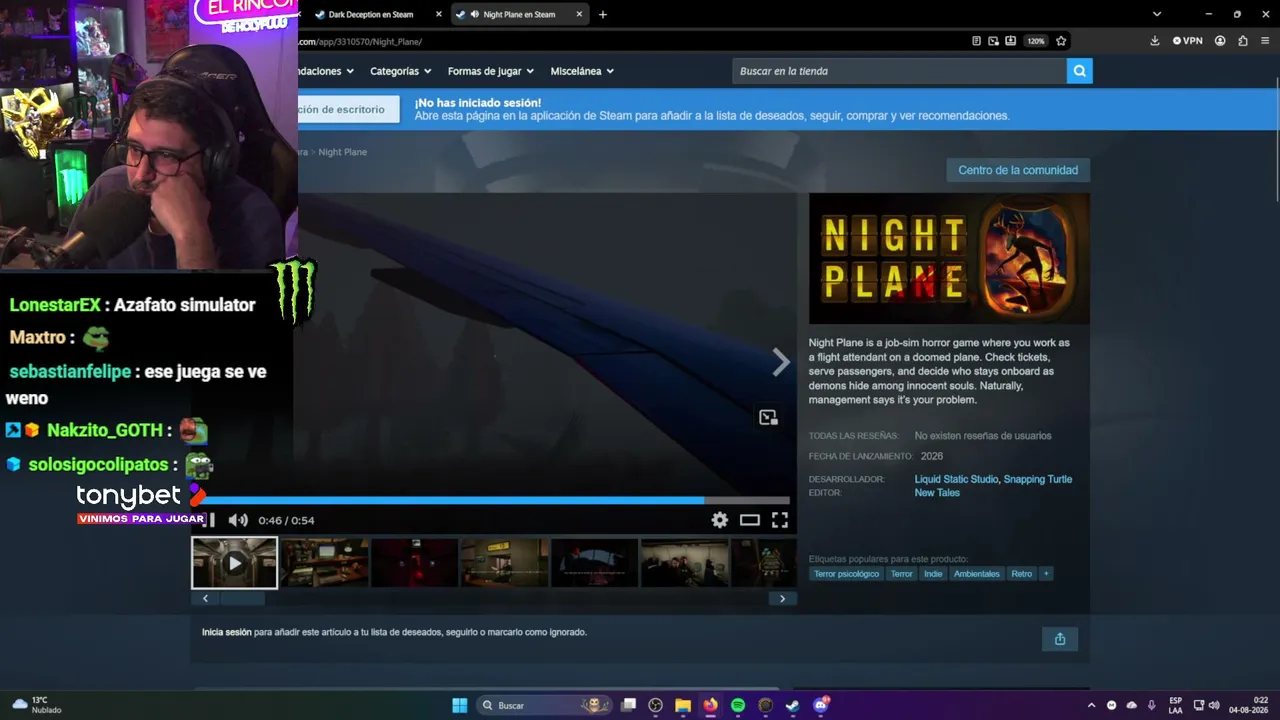The image size is (1280, 720).
Task: Select the Terror psicológico tag
Action: [x=846, y=574]
